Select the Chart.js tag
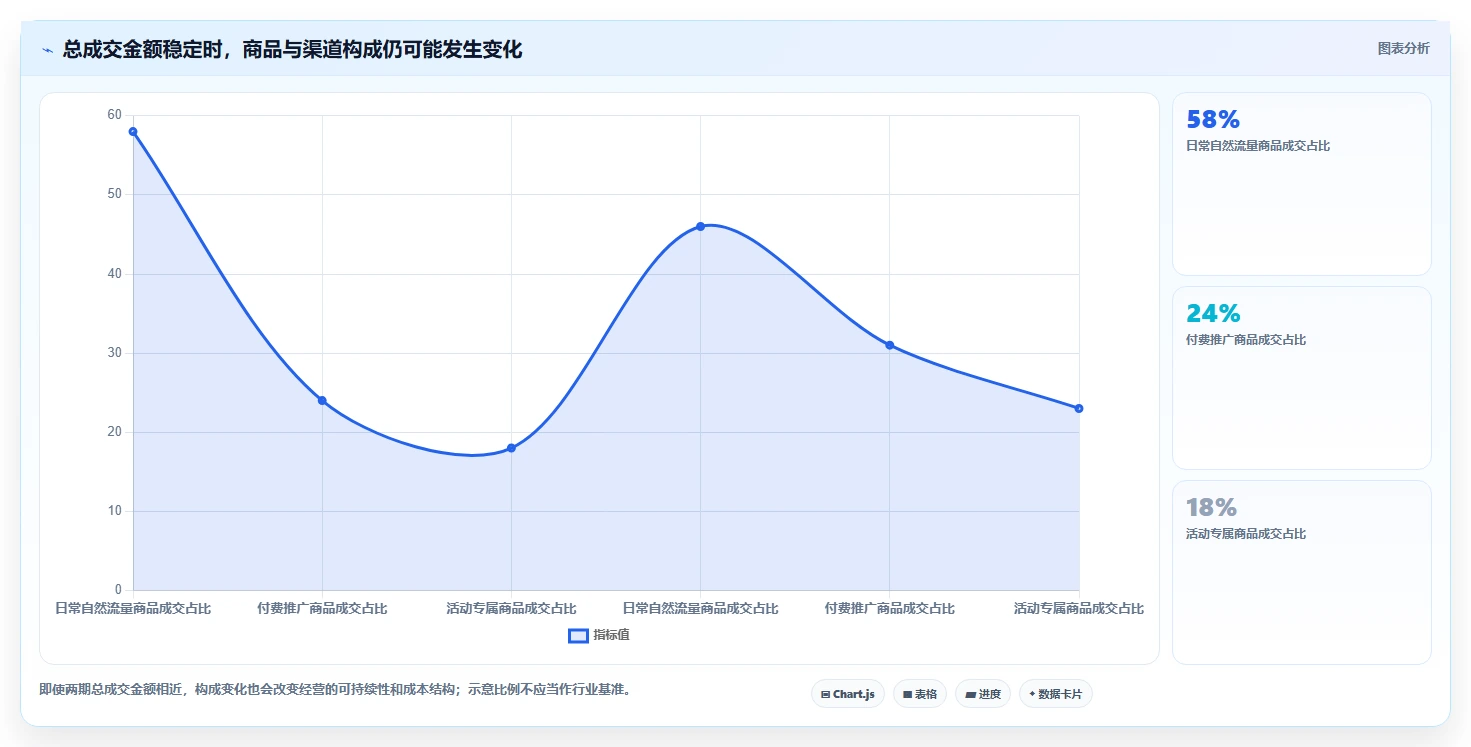 click(x=848, y=694)
